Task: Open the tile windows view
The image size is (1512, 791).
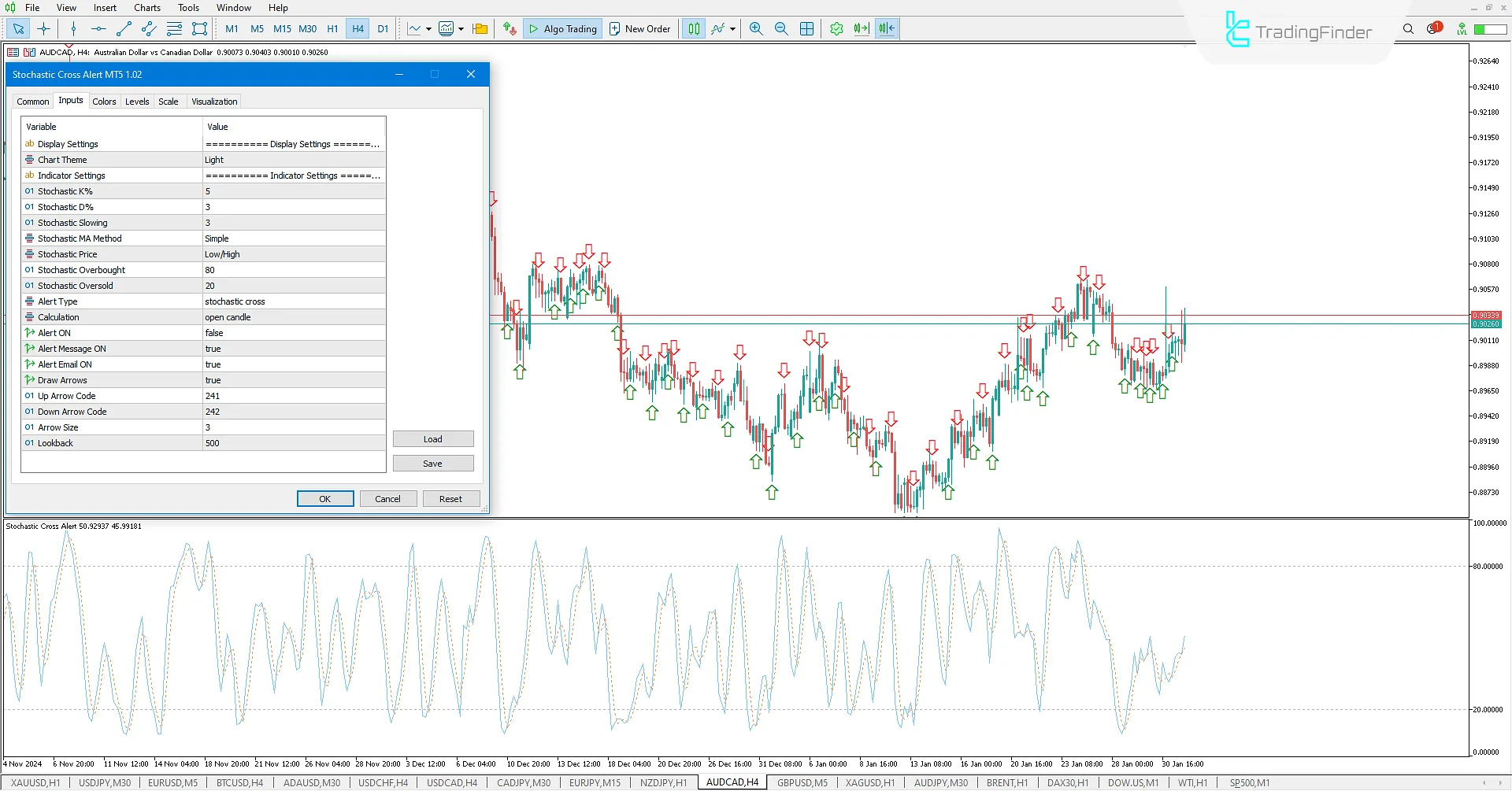Action: 807,28
